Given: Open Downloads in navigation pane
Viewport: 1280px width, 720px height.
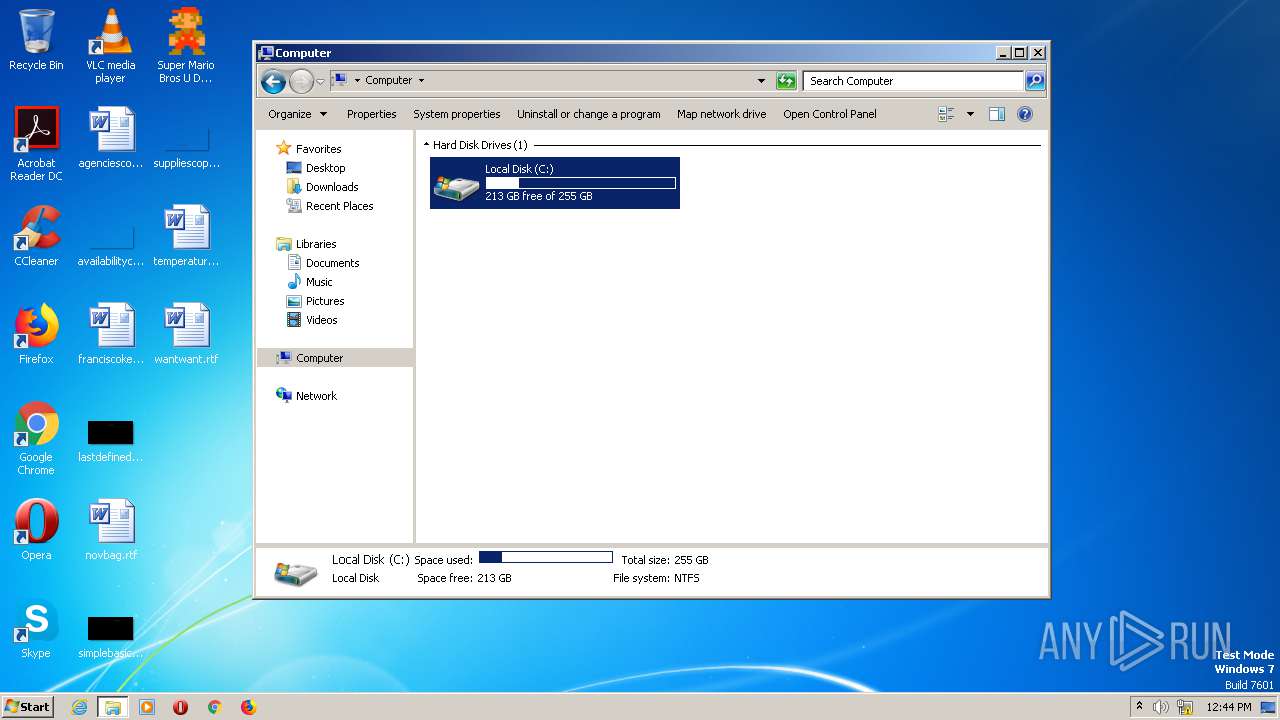Looking at the screenshot, I should [x=332, y=187].
